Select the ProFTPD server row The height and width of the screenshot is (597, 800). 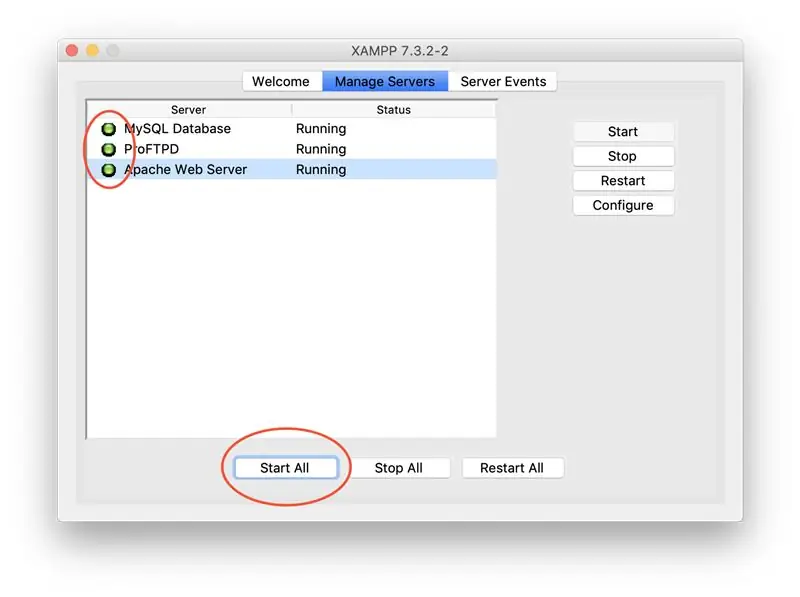click(291, 149)
